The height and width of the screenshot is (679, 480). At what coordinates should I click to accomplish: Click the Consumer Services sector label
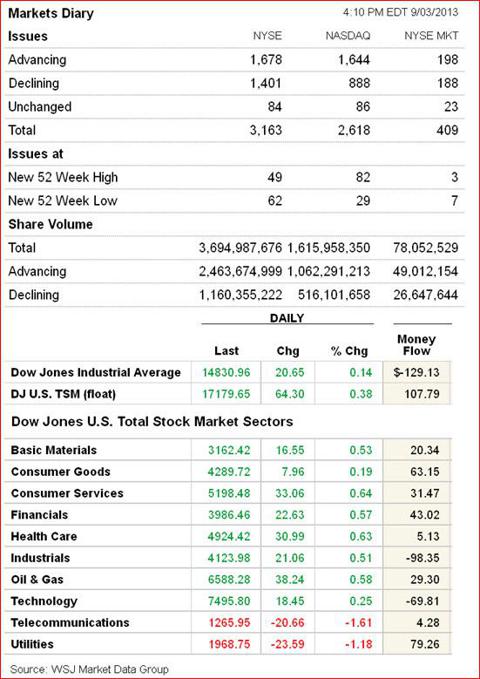[x=67, y=493]
